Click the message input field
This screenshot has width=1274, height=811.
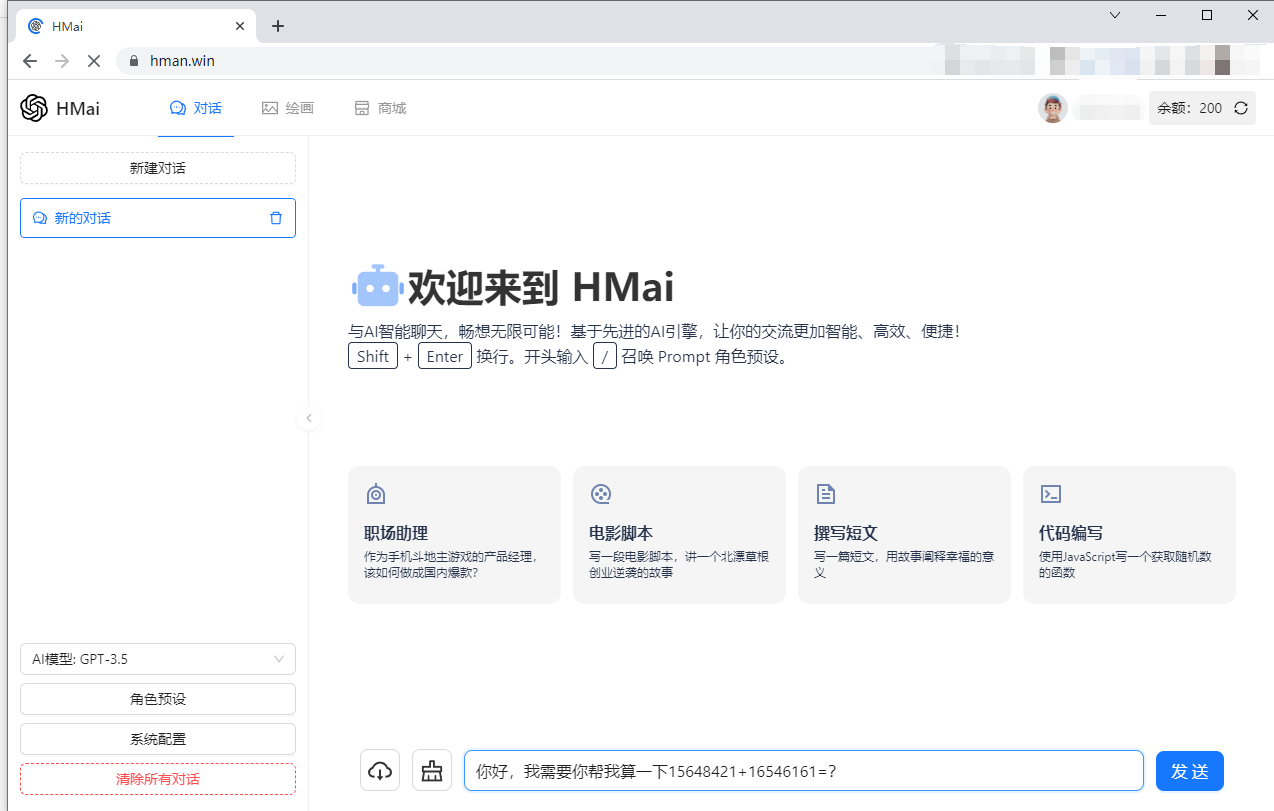click(802, 770)
